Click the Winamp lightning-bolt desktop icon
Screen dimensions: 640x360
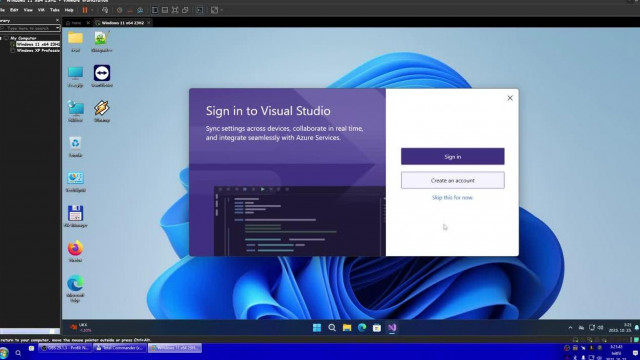click(x=102, y=111)
